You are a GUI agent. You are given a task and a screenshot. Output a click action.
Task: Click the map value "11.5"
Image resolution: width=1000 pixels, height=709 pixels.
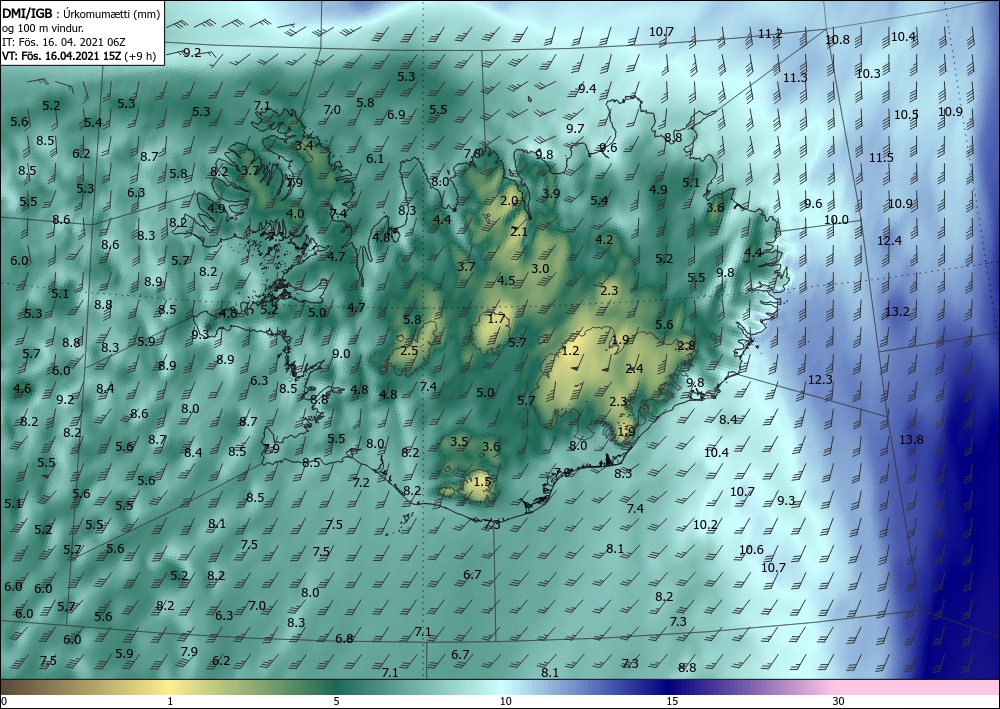[x=881, y=157]
